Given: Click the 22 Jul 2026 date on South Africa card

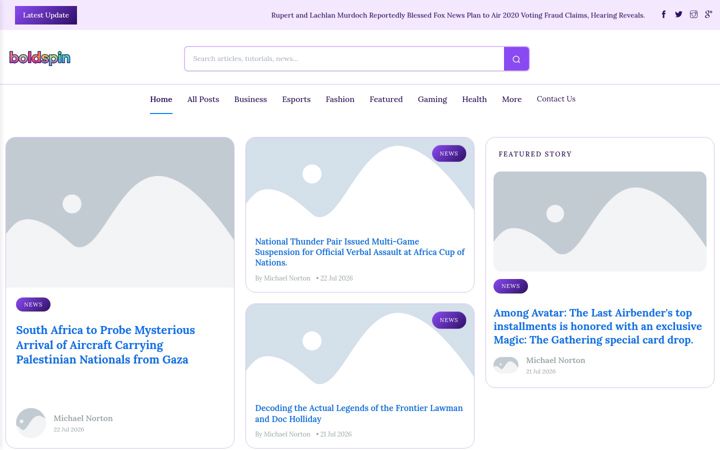Looking at the screenshot, I should pos(69,429).
